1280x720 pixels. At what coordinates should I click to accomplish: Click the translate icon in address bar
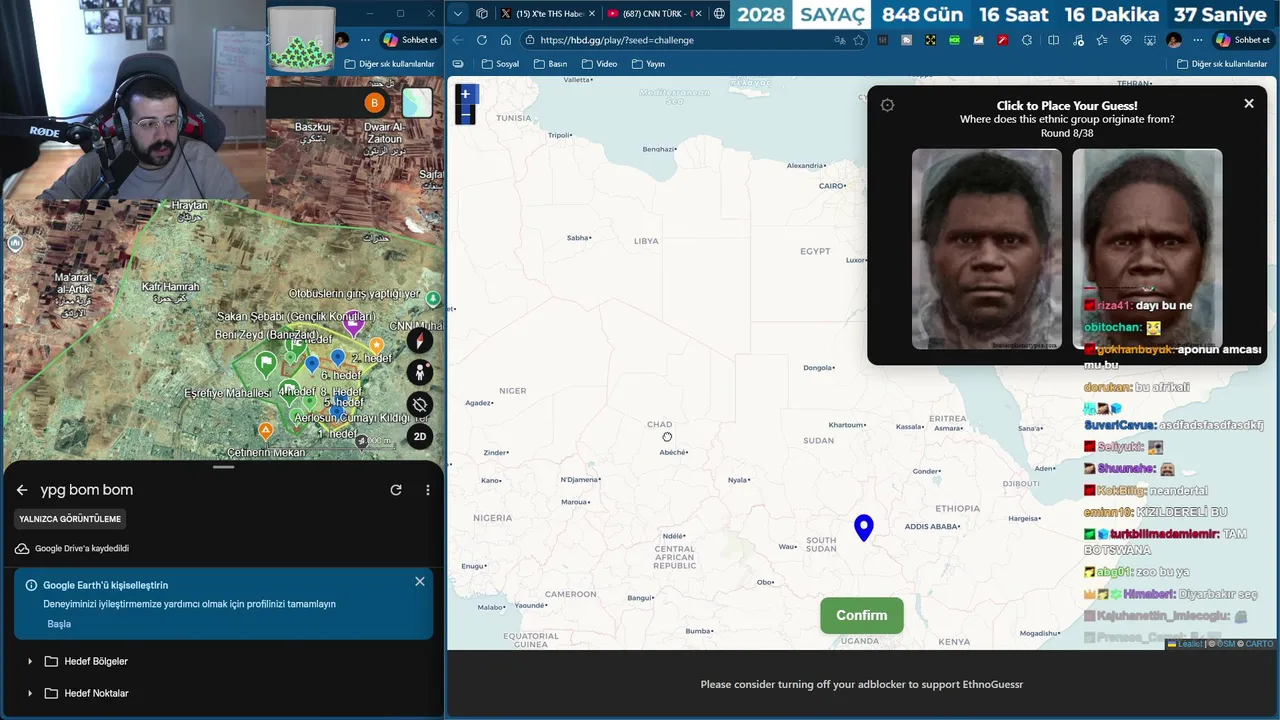coord(839,40)
